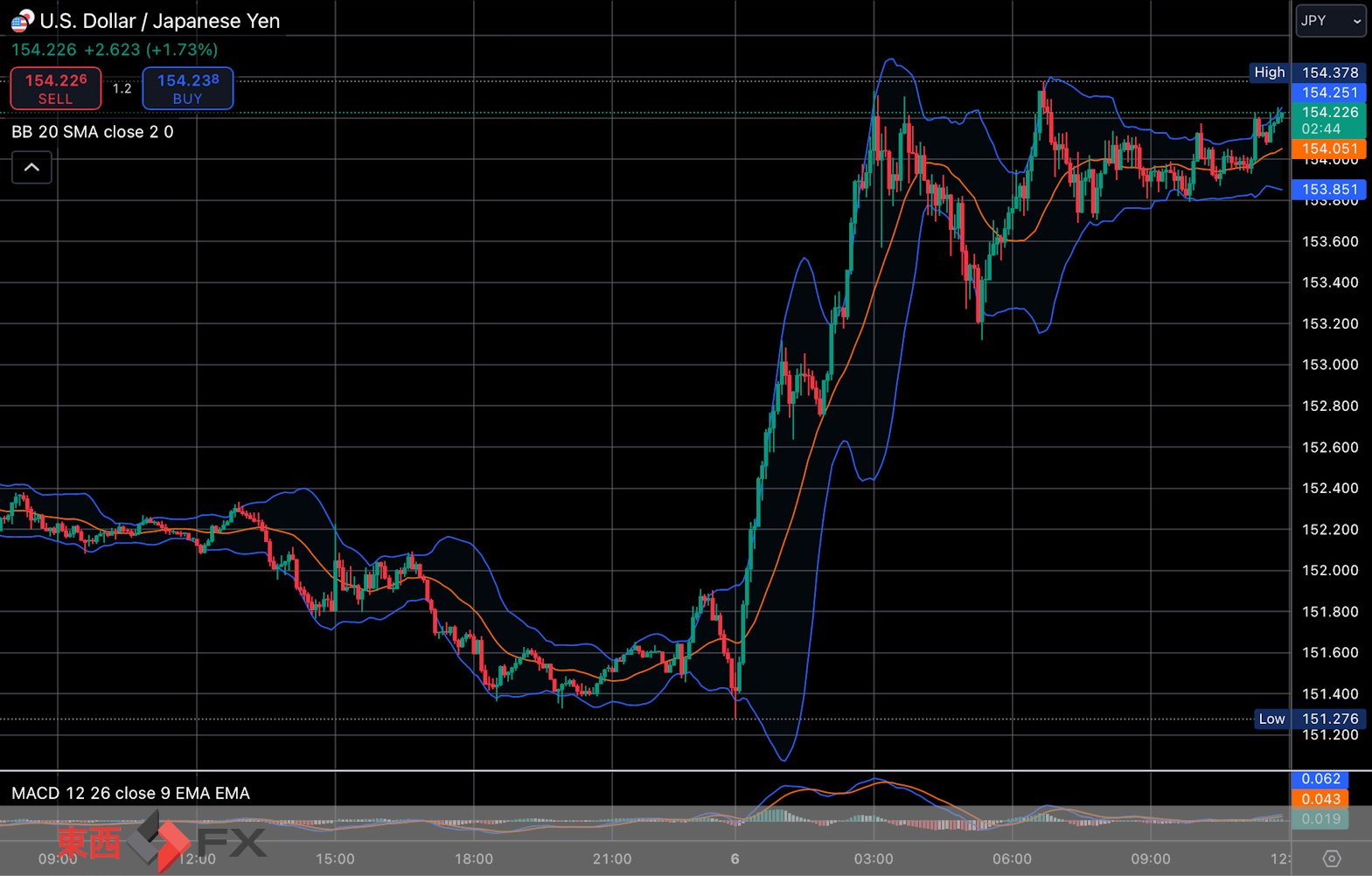Click the day 6 date marker on time axis
This screenshot has width=1372, height=876.
pyautogui.click(x=735, y=859)
